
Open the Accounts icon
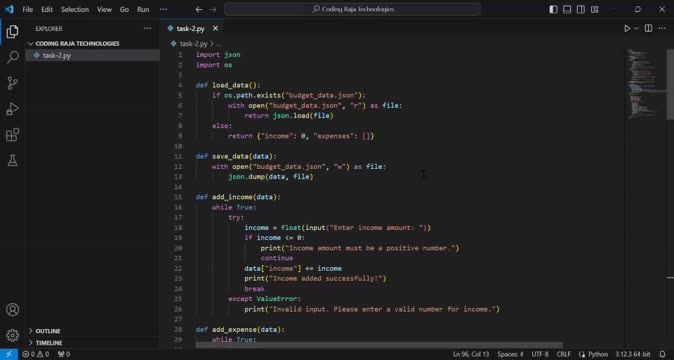tap(12, 309)
